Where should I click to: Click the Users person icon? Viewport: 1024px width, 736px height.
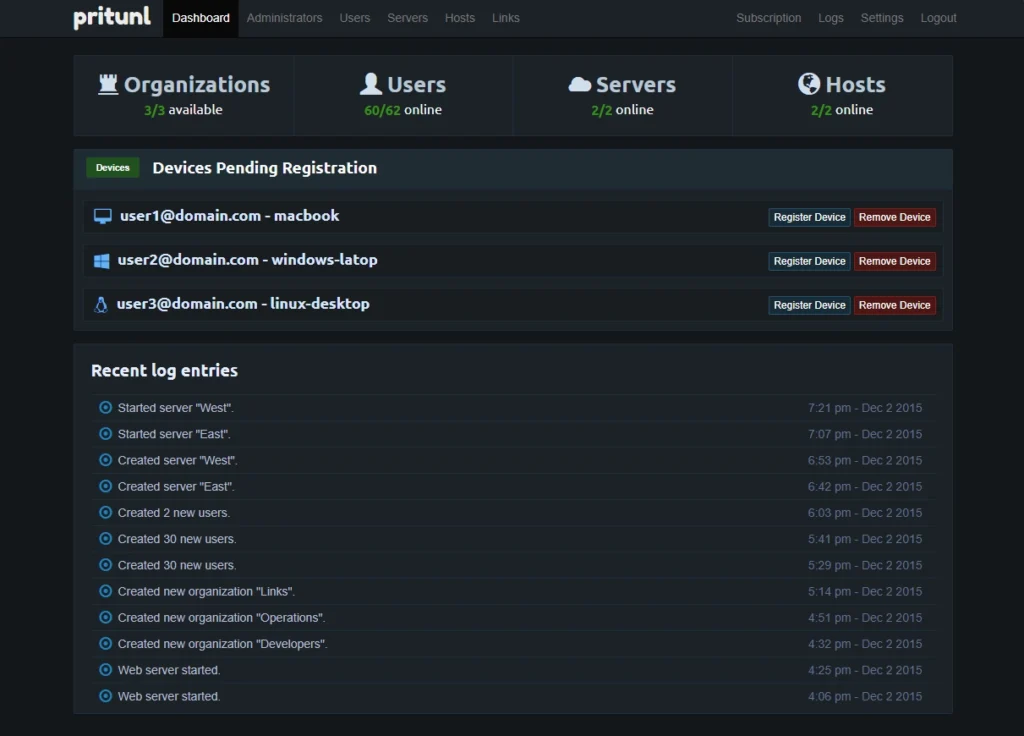[371, 85]
